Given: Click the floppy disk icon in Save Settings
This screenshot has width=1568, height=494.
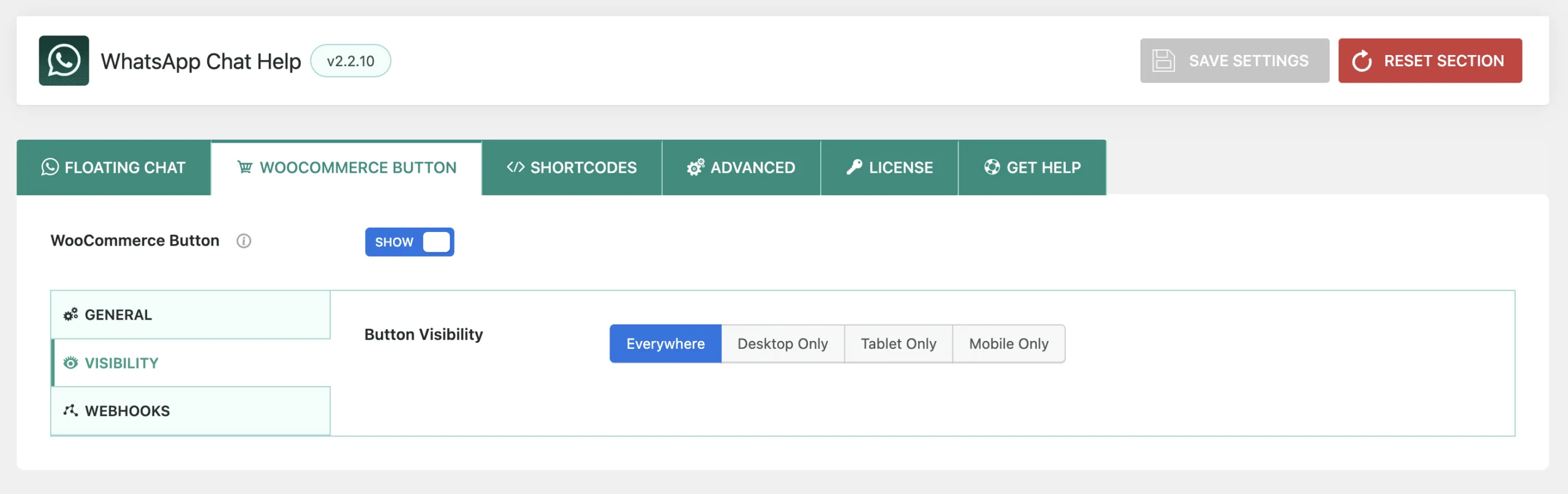Looking at the screenshot, I should 1163,61.
